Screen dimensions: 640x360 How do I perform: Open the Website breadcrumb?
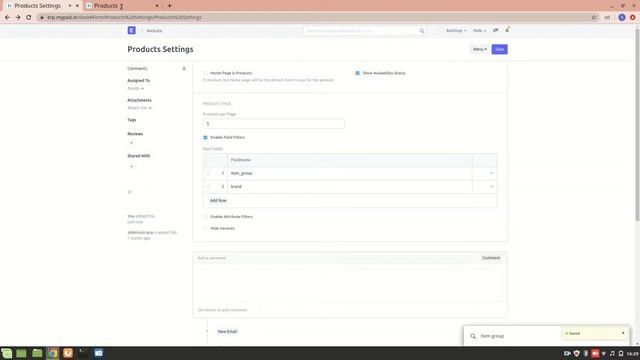click(154, 31)
